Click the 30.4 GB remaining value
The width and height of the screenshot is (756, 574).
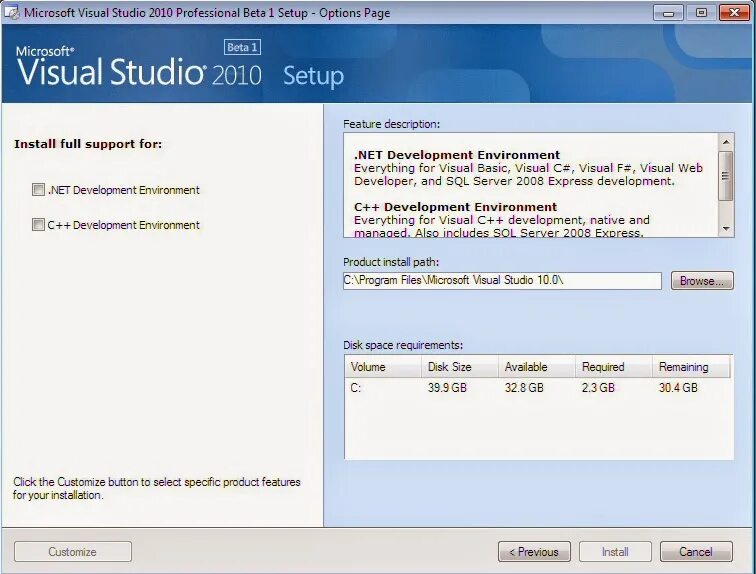coord(678,387)
